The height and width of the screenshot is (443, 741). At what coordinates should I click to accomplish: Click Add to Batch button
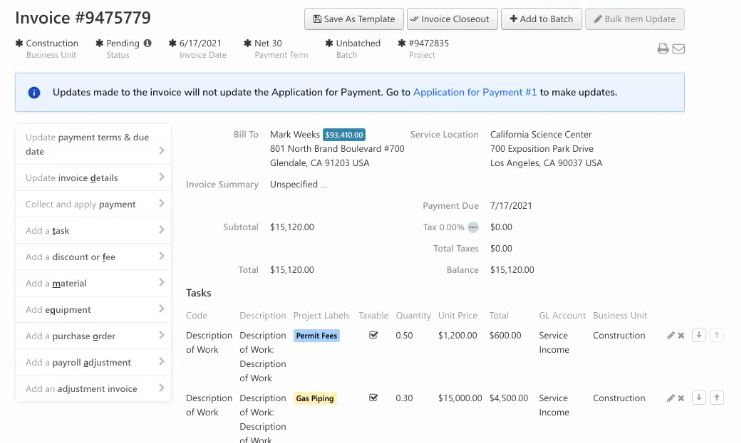[x=542, y=19]
